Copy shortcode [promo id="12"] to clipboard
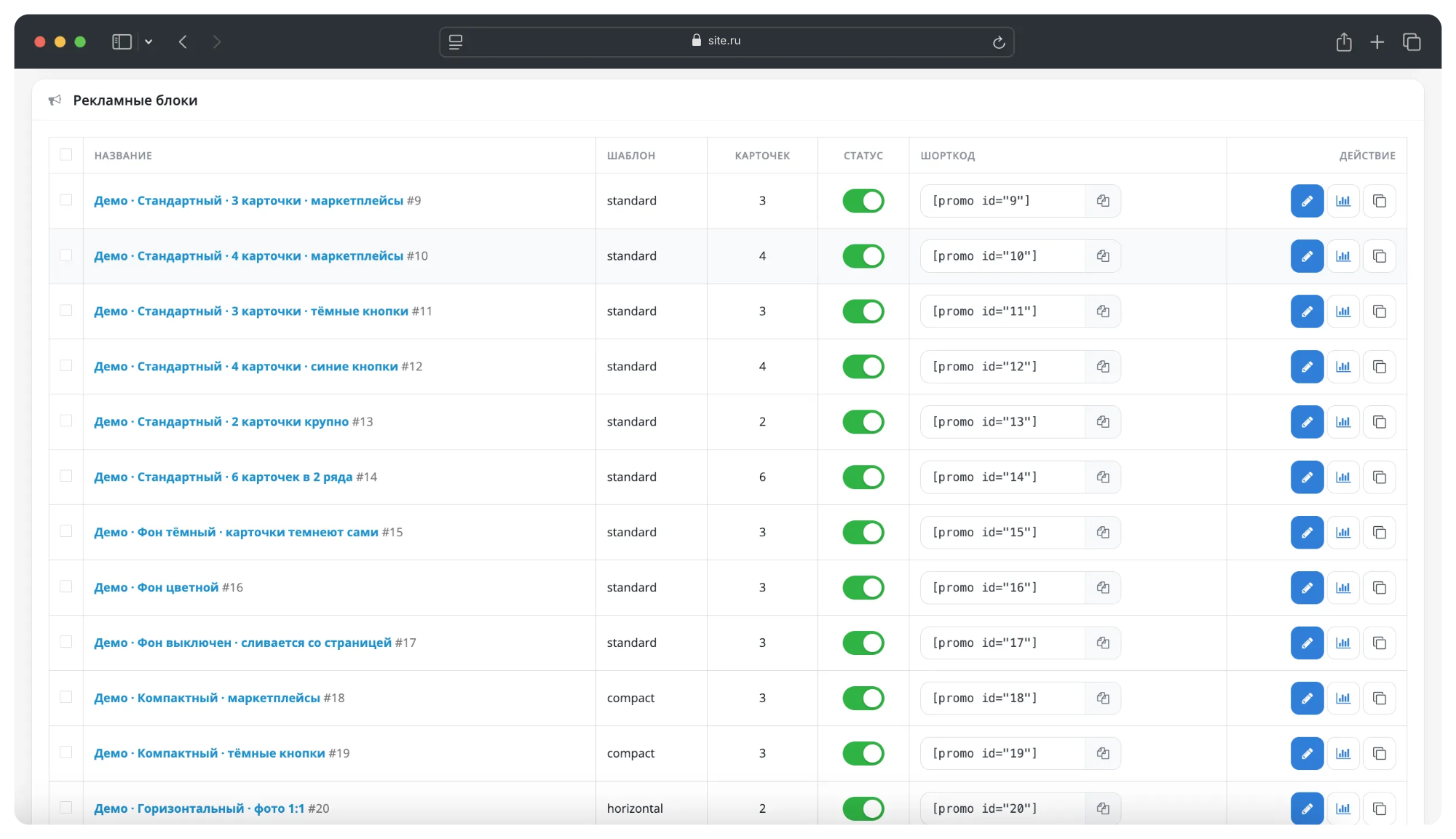 [1103, 367]
